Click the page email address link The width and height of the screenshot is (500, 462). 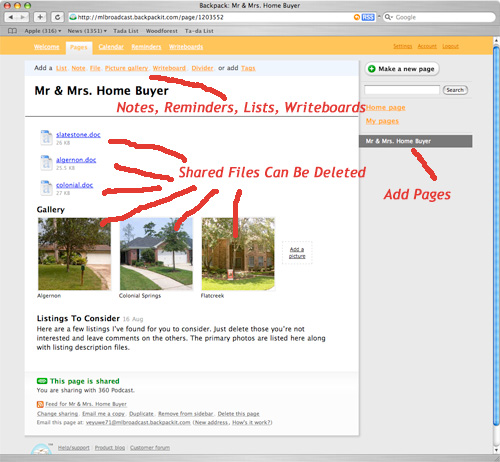pos(138,422)
